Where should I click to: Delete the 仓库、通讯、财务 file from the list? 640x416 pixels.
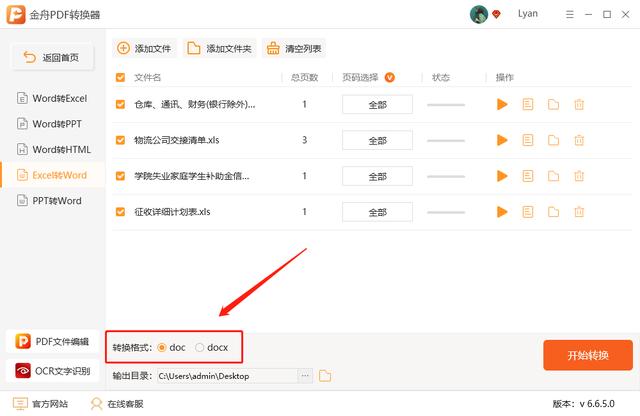pos(579,105)
